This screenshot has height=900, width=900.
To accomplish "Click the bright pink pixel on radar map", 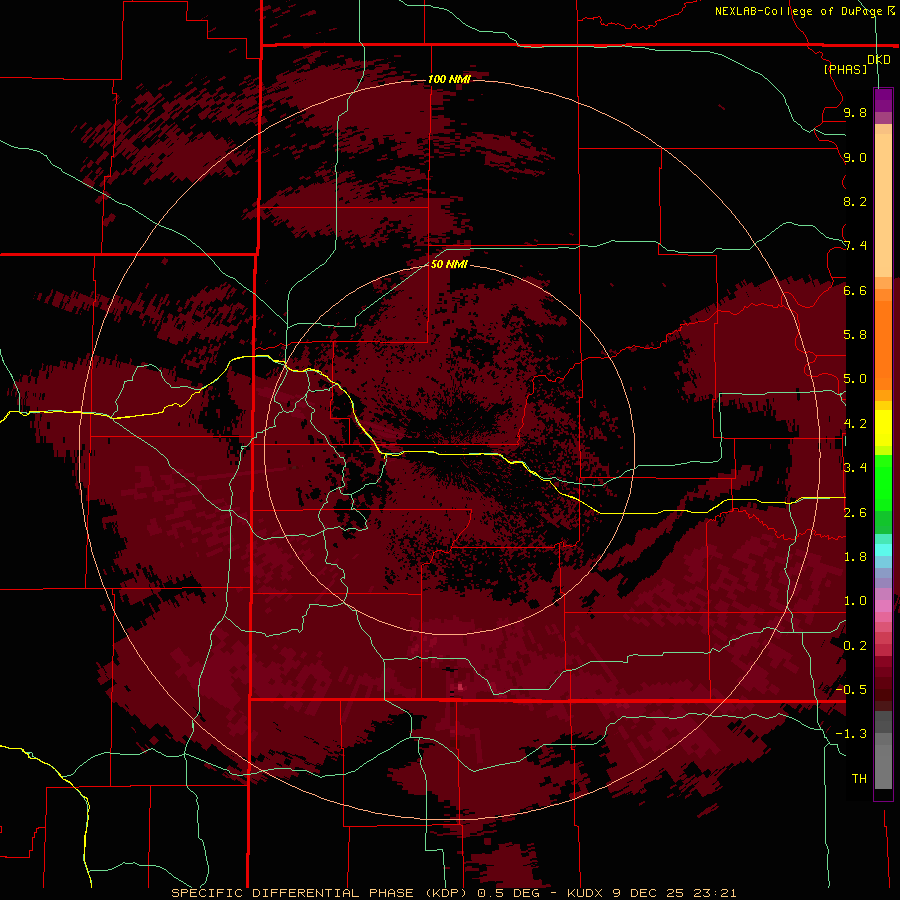I will (x=460, y=686).
